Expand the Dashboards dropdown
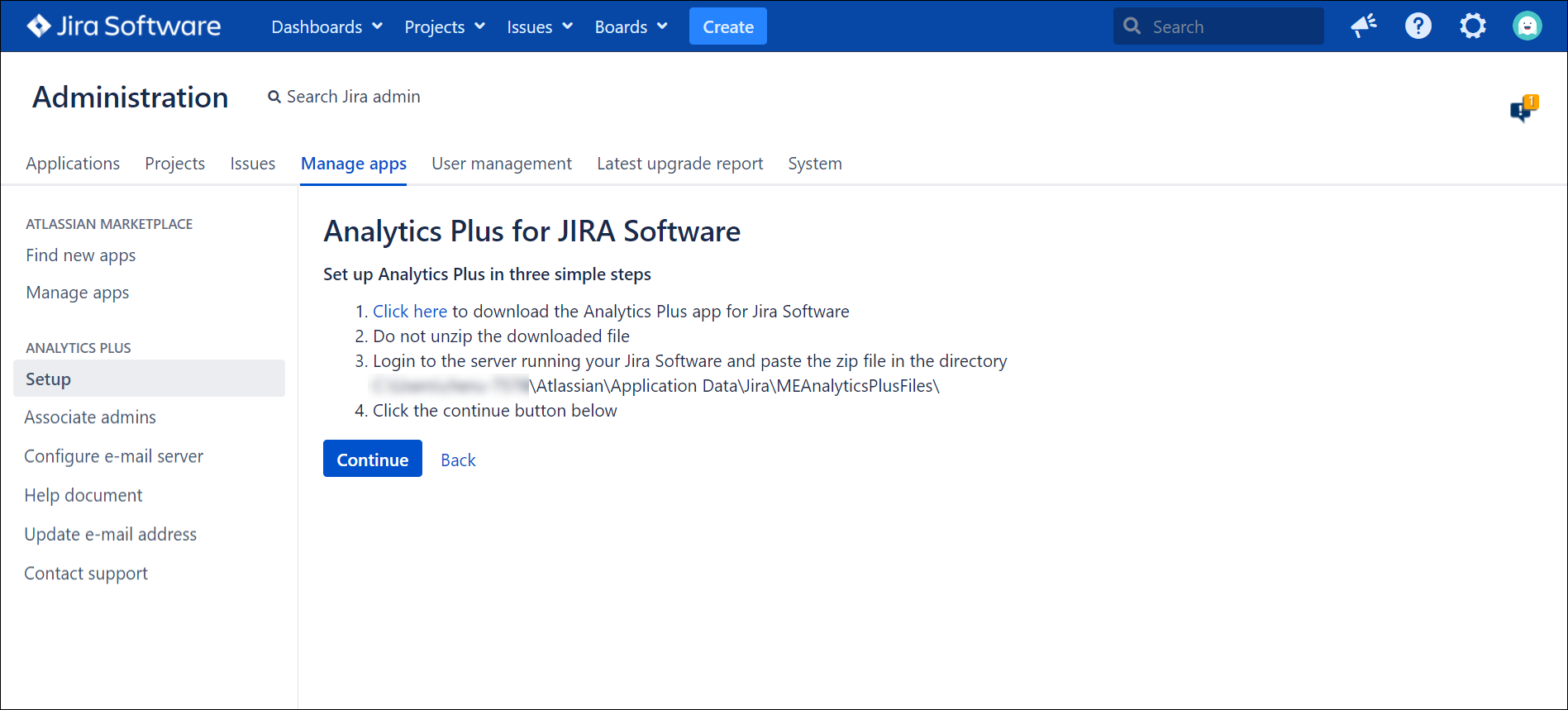Screen dimensions: 1568x710 point(326,27)
